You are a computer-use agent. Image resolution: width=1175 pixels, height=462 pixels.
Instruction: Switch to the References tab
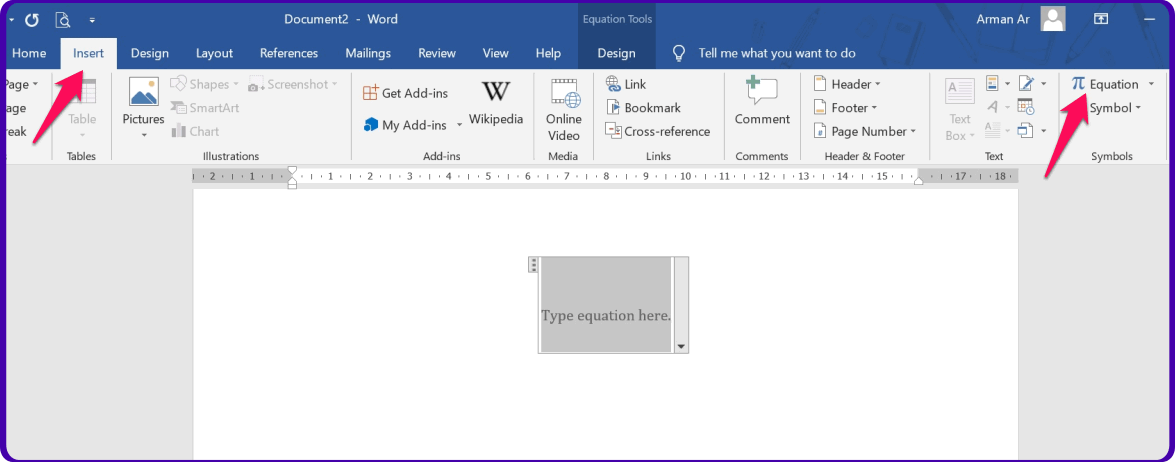288,53
